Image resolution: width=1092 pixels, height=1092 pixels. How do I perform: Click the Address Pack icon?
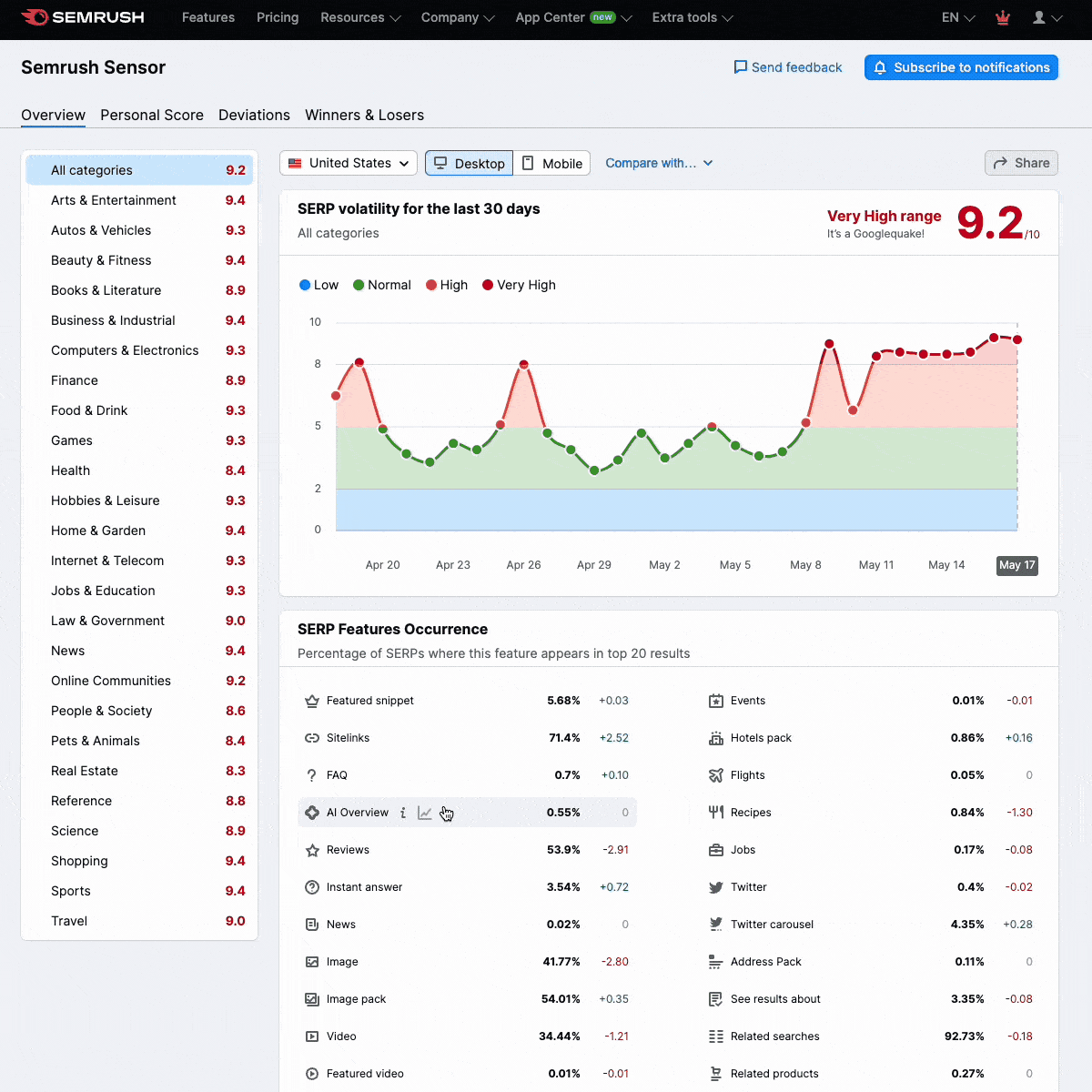[716, 962]
